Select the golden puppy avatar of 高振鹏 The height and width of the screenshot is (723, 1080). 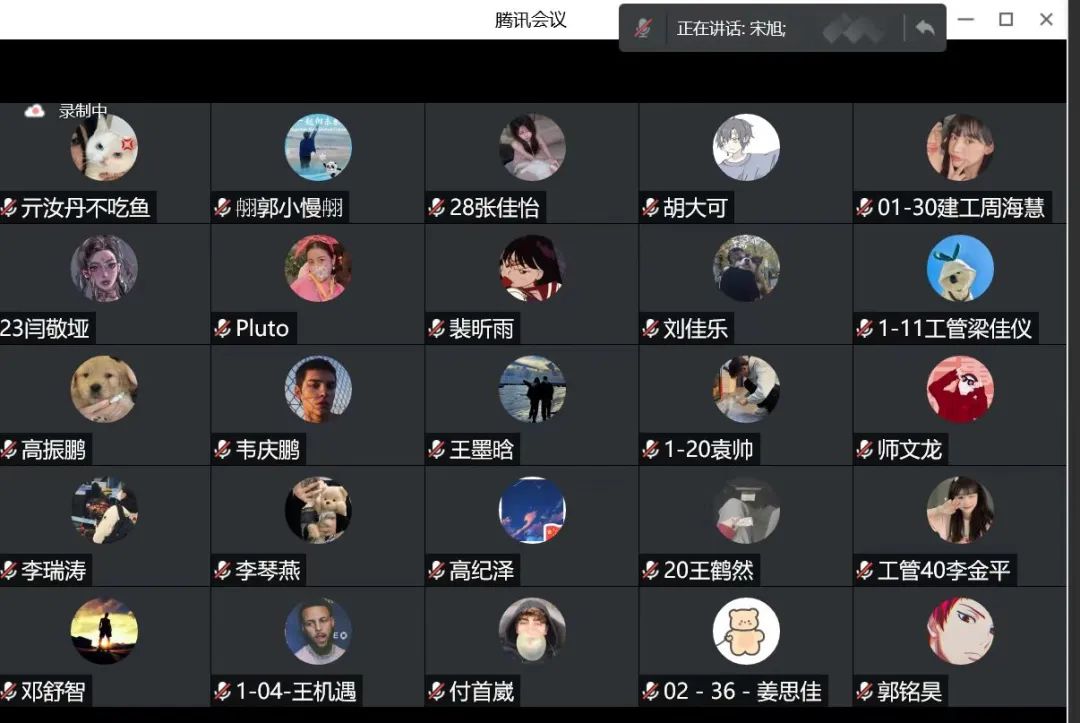[x=104, y=389]
